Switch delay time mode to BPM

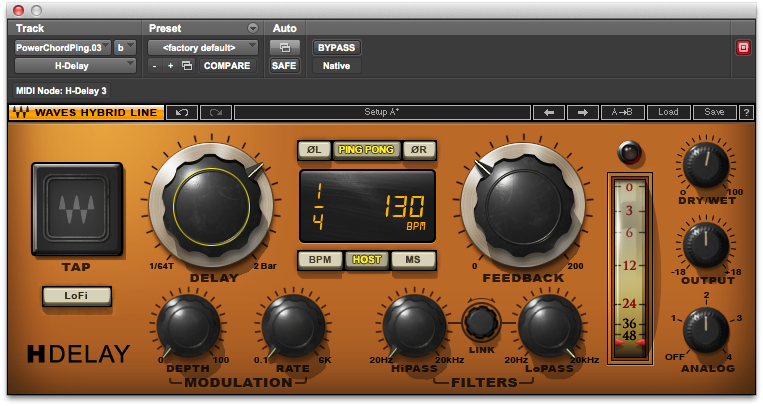tap(320, 260)
